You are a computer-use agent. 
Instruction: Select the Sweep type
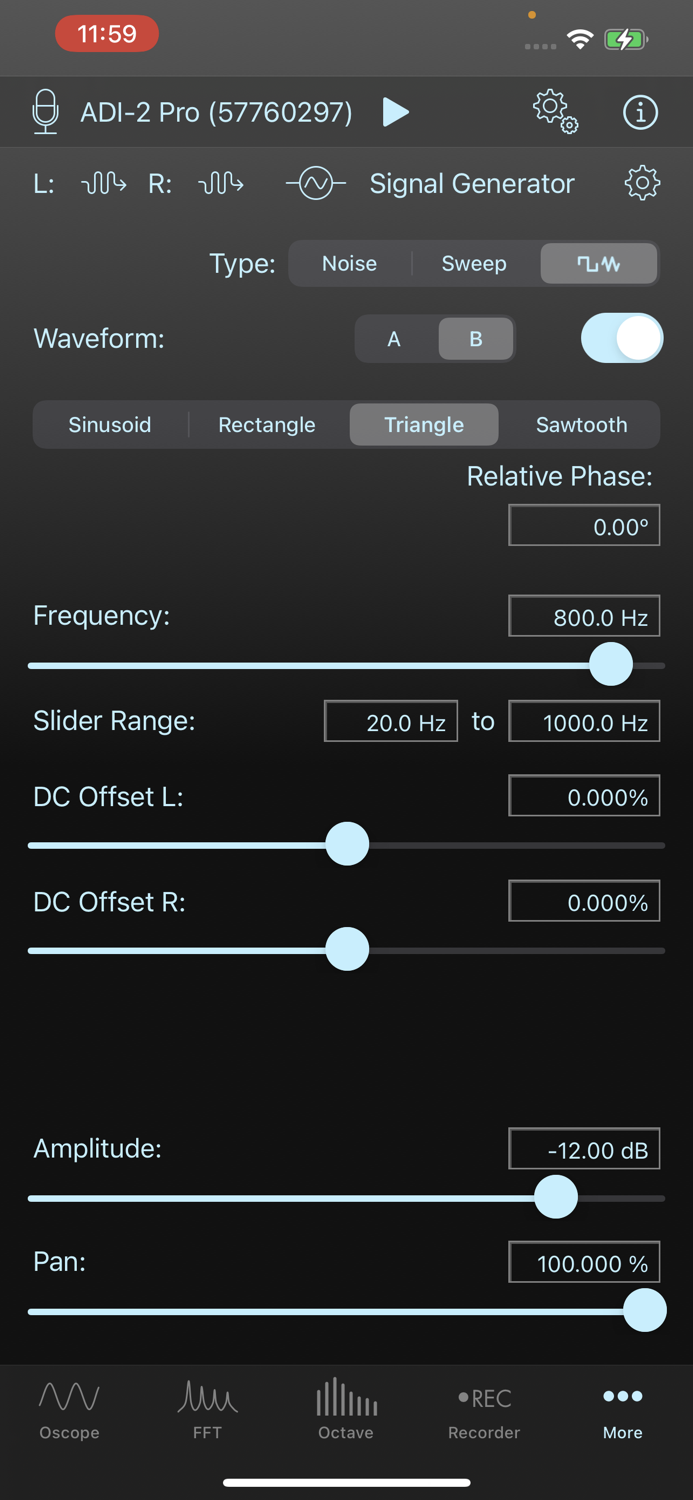pos(474,263)
